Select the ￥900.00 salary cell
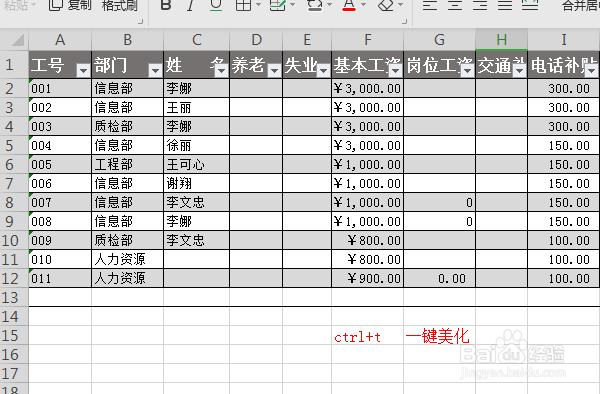This screenshot has width=600, height=394. pos(367,278)
